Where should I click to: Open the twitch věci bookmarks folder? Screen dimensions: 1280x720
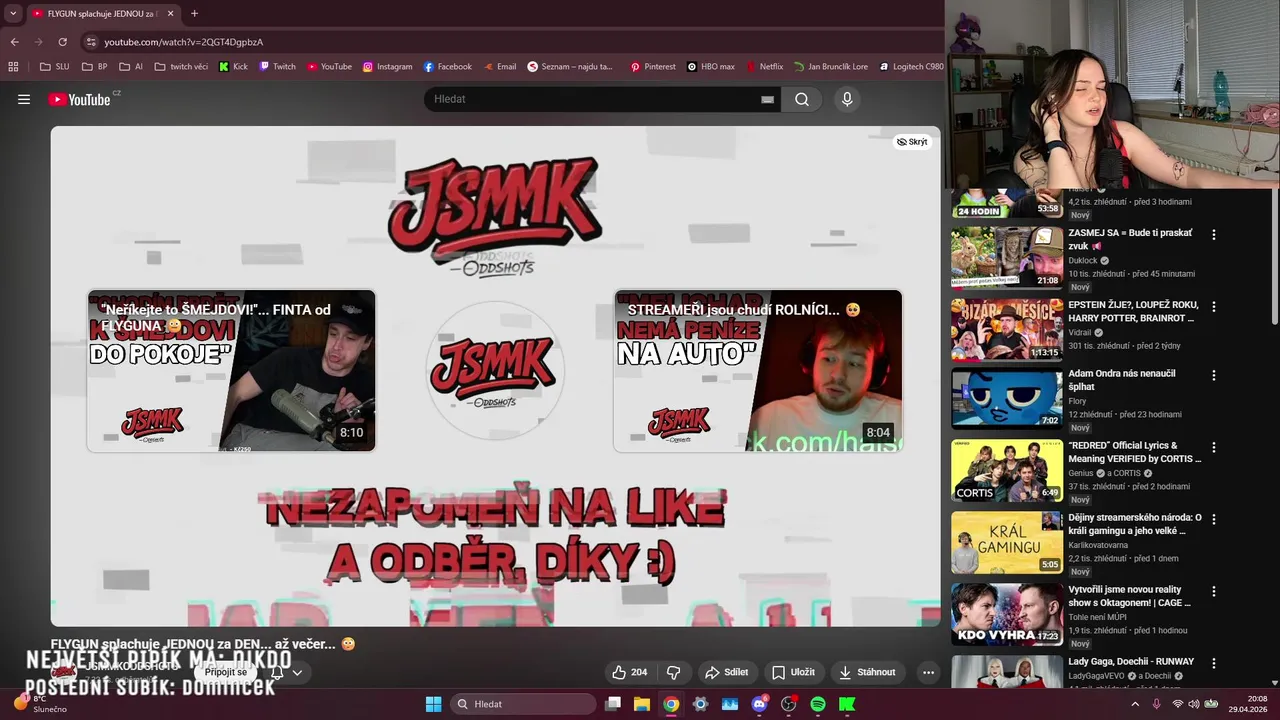pyautogui.click(x=181, y=67)
